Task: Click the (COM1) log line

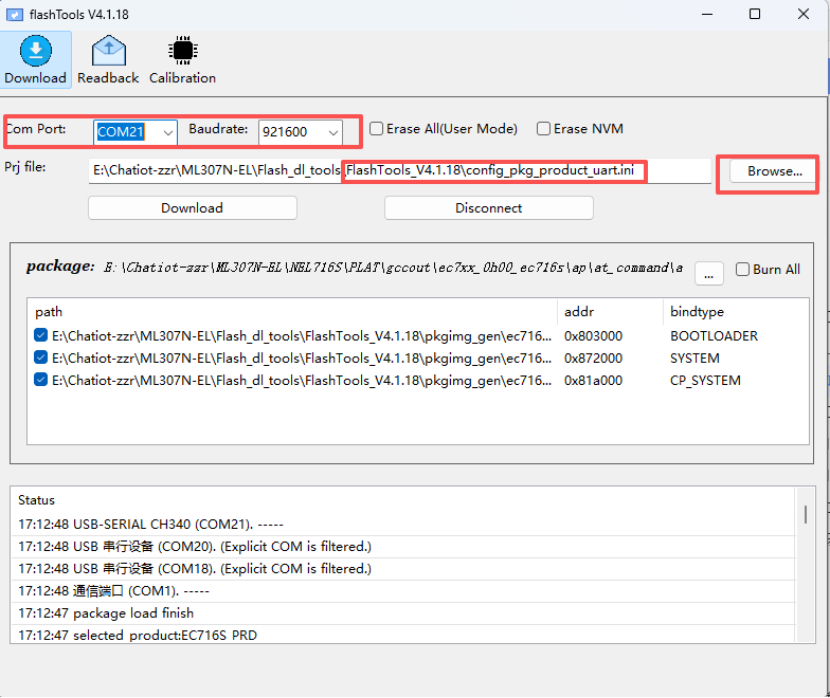Action: coord(402,591)
